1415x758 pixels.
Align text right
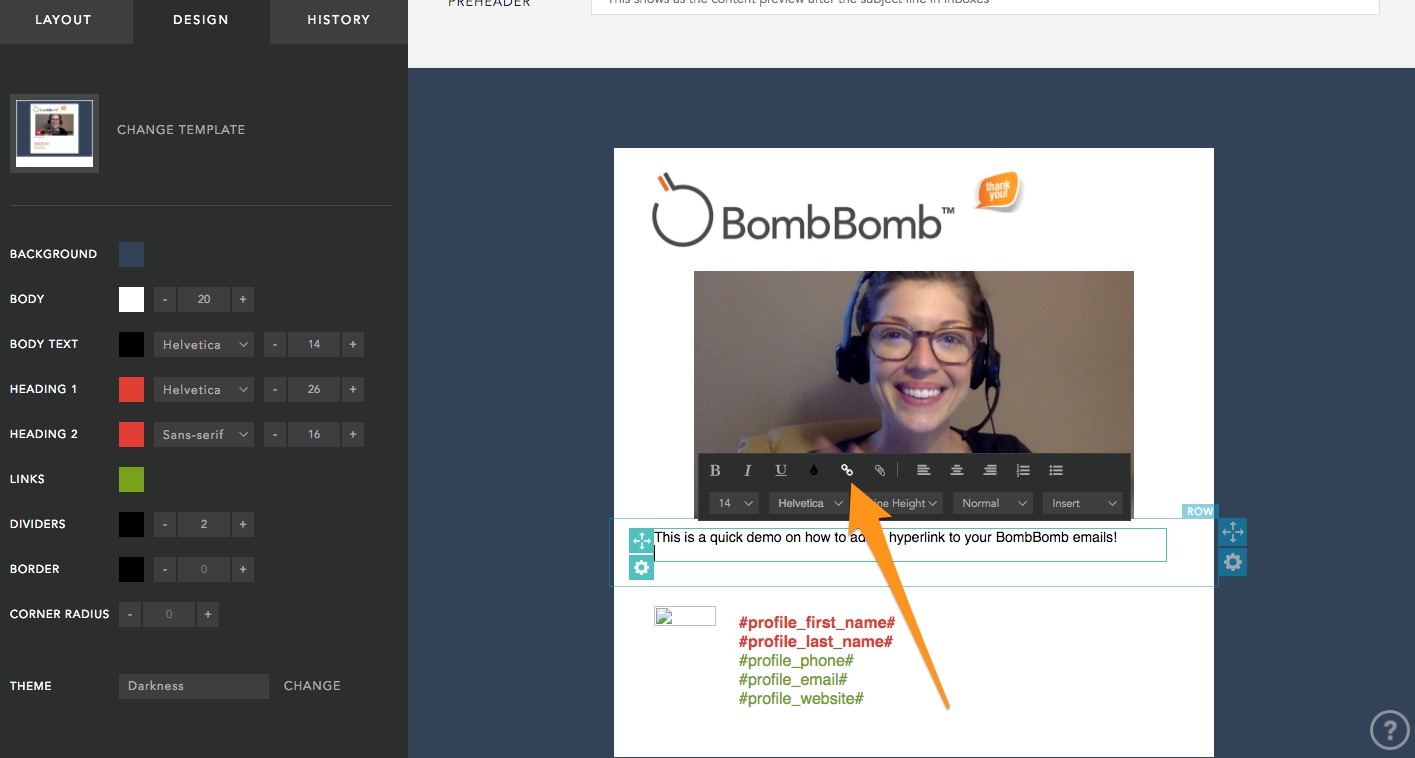click(x=990, y=470)
